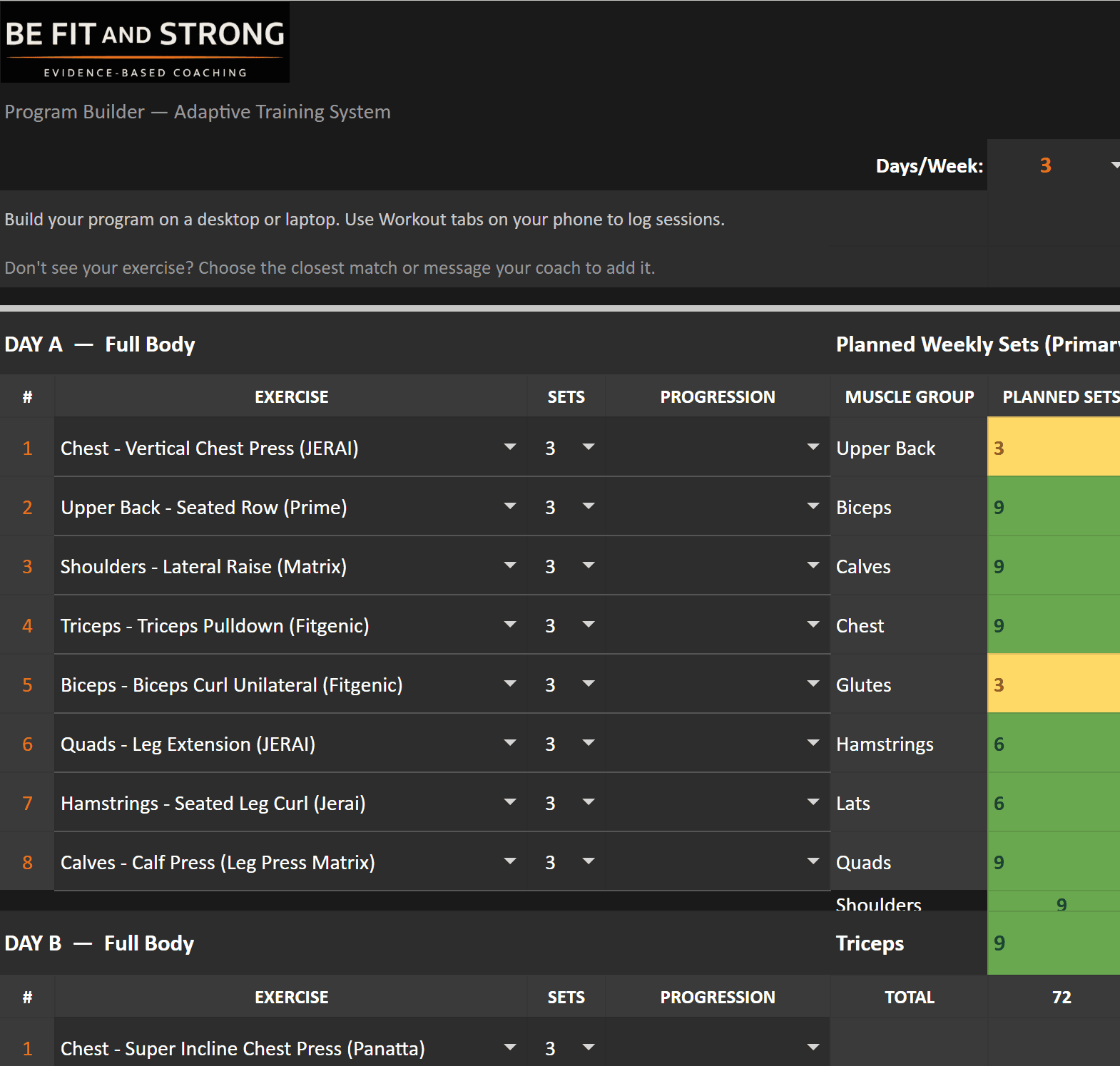Click the yellow Upper Back planned sets cell

pos(1053,448)
